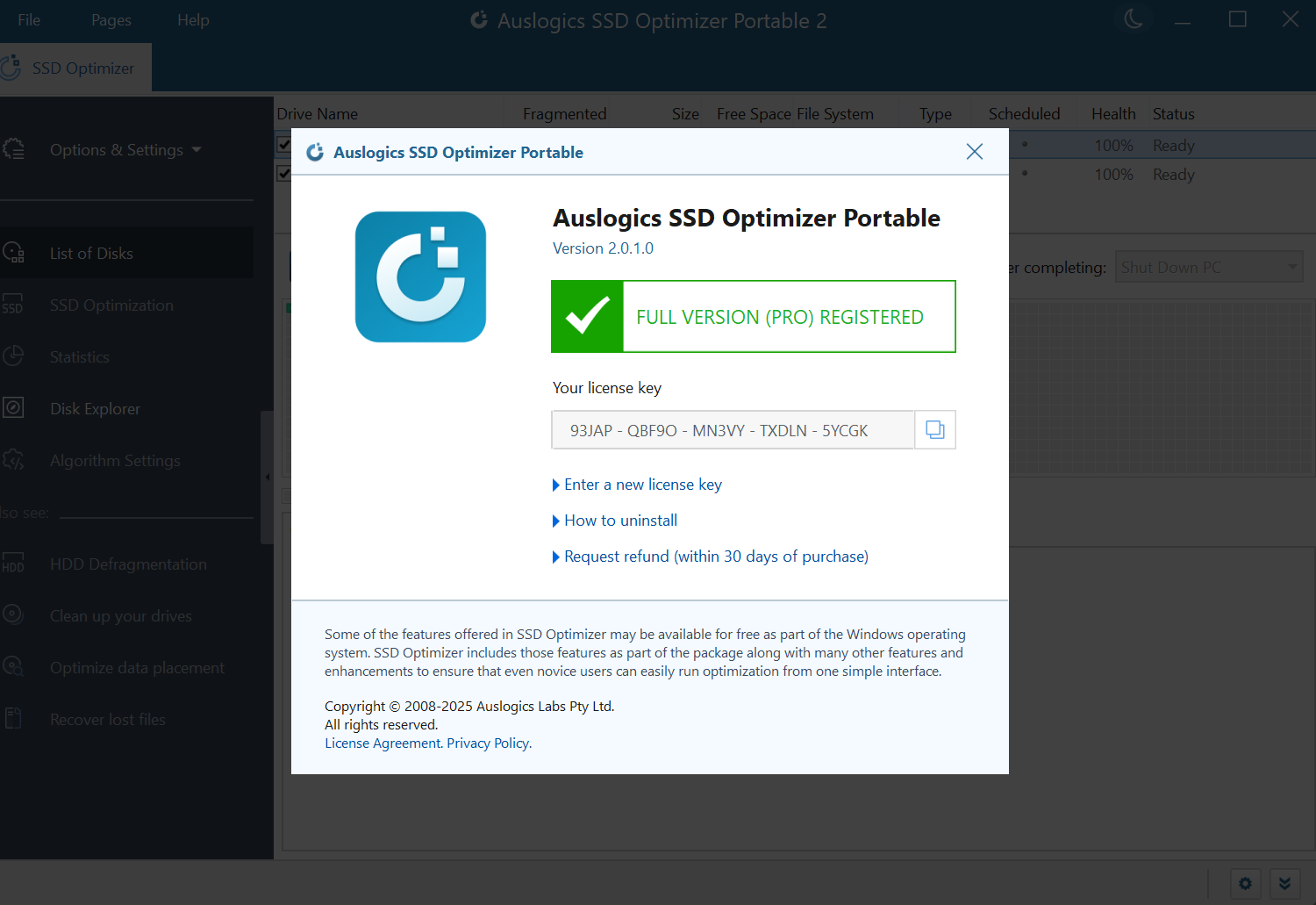1316x905 pixels.
Task: Open Optimize data placement link
Action: pyautogui.click(x=137, y=667)
